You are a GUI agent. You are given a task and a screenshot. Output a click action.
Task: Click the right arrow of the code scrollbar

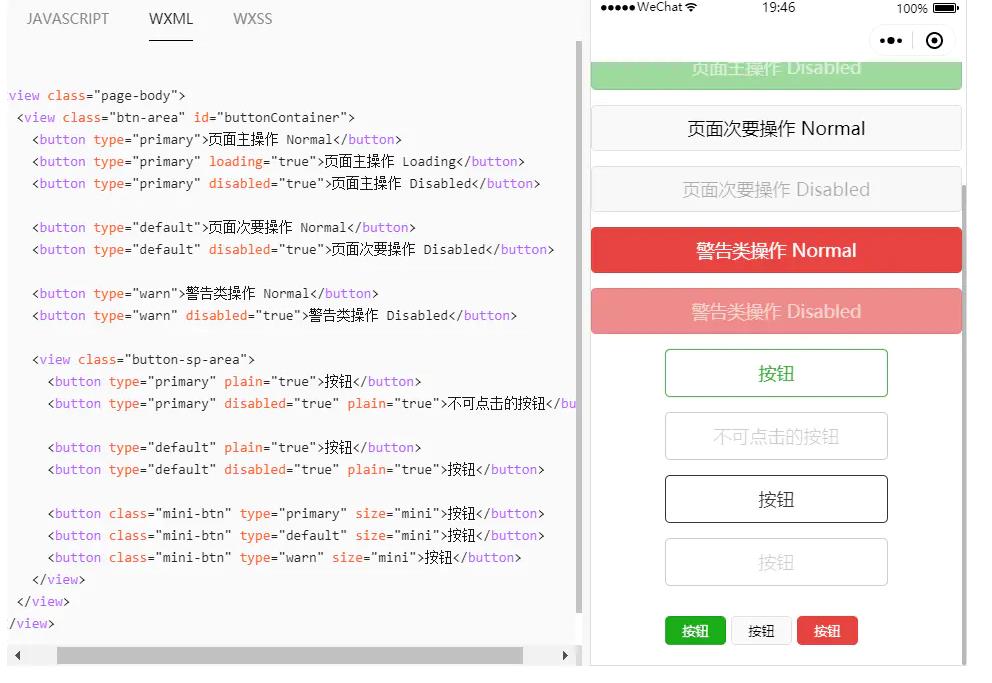point(566,656)
